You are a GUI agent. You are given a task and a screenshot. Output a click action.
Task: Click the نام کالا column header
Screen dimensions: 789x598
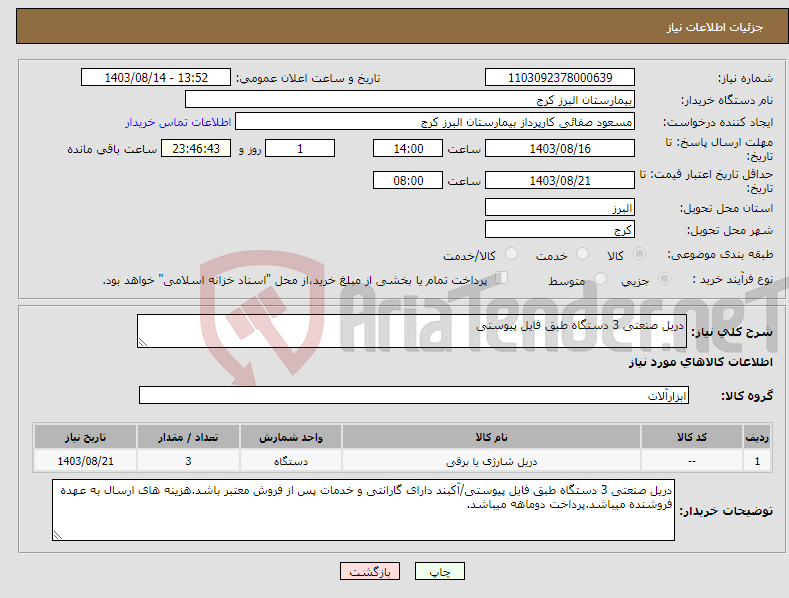pyautogui.click(x=491, y=437)
